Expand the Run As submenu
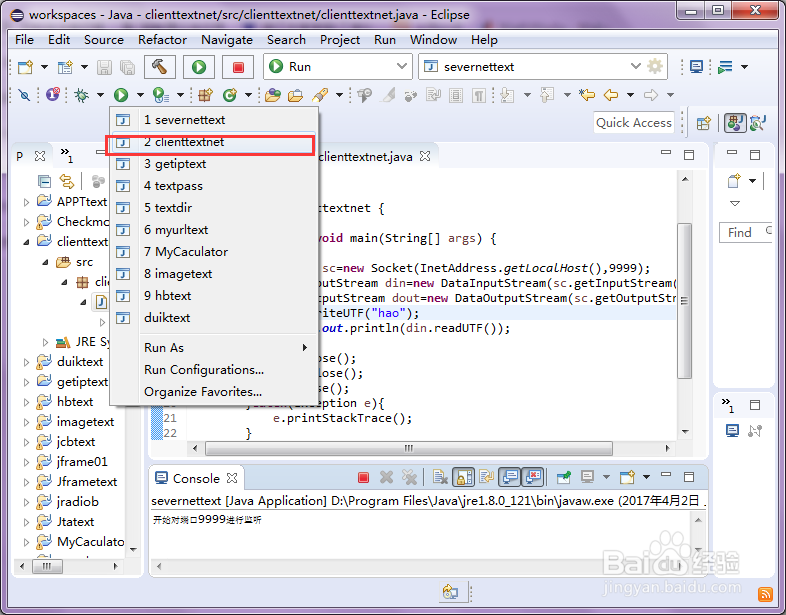 (214, 347)
